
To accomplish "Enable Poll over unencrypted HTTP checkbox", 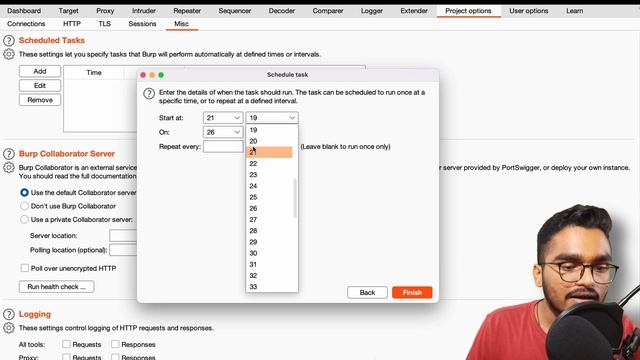I will [25, 268].
